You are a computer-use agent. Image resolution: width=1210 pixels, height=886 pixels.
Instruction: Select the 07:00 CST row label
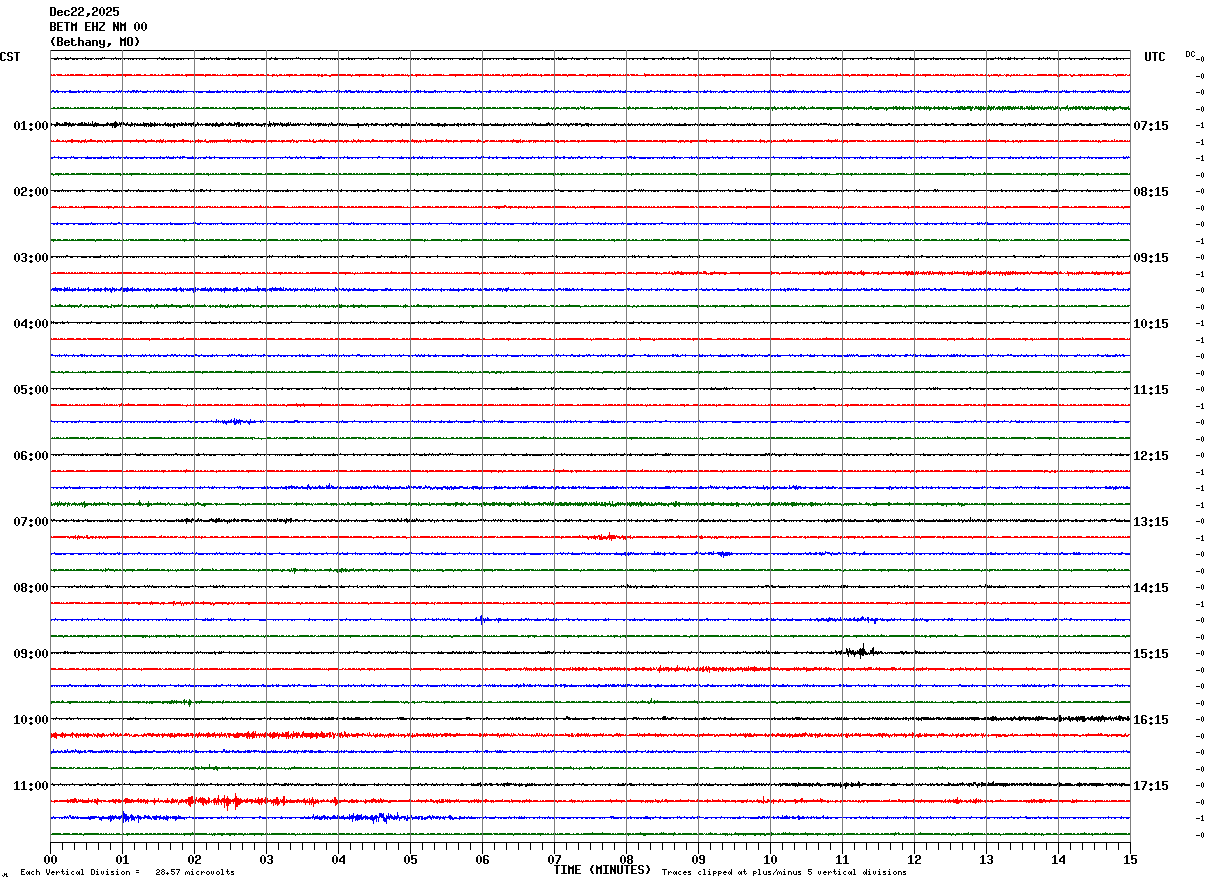coord(31,522)
